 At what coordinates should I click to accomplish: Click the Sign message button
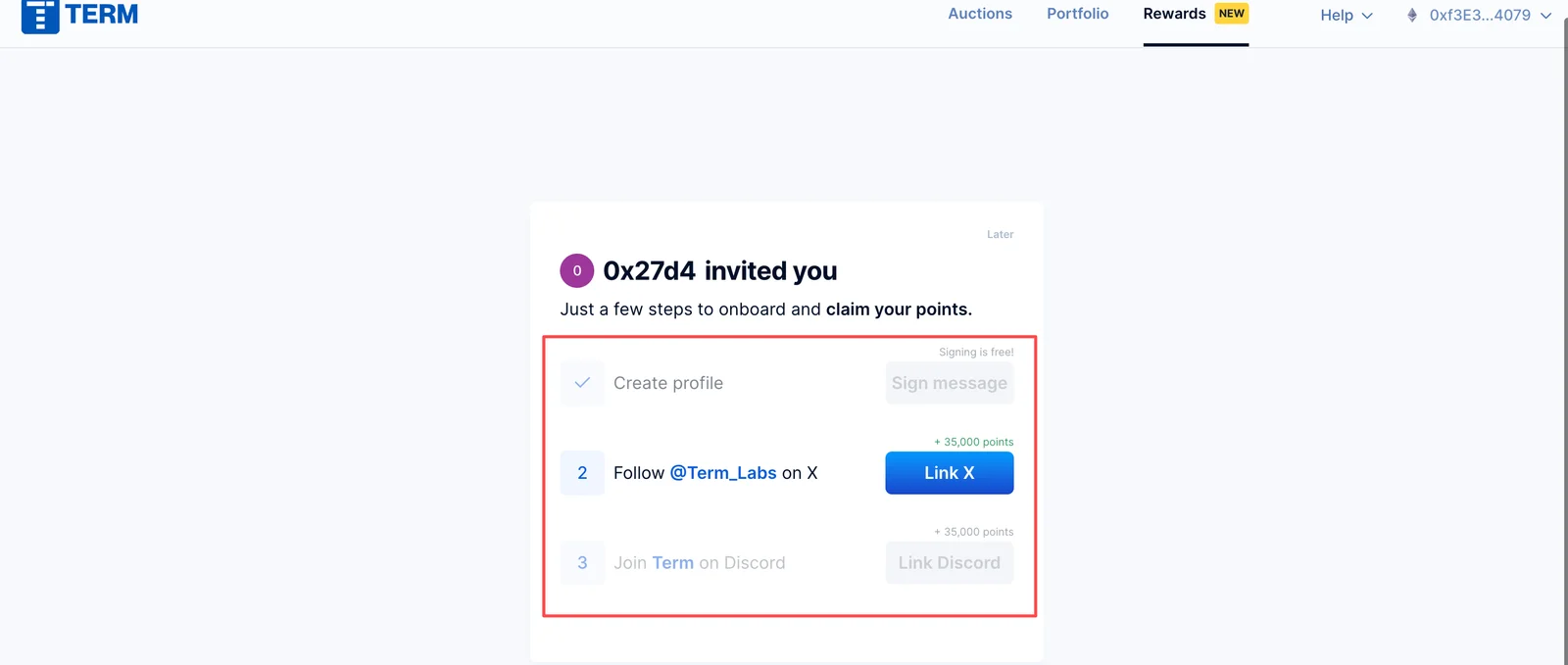click(x=950, y=383)
